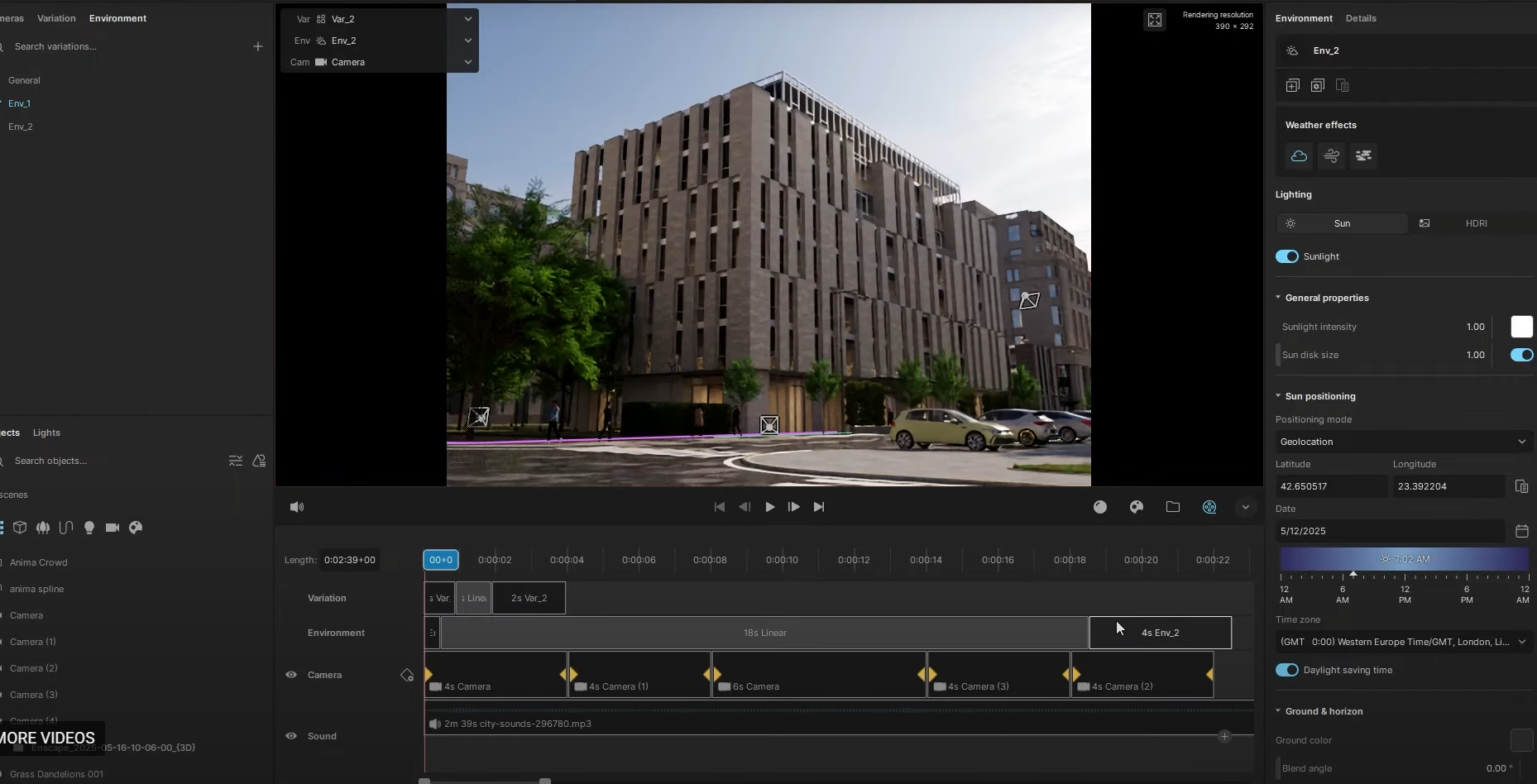Screen dimensions: 1537x784
Task: Select the clouds weather effect icon
Action: pyautogui.click(x=1299, y=155)
